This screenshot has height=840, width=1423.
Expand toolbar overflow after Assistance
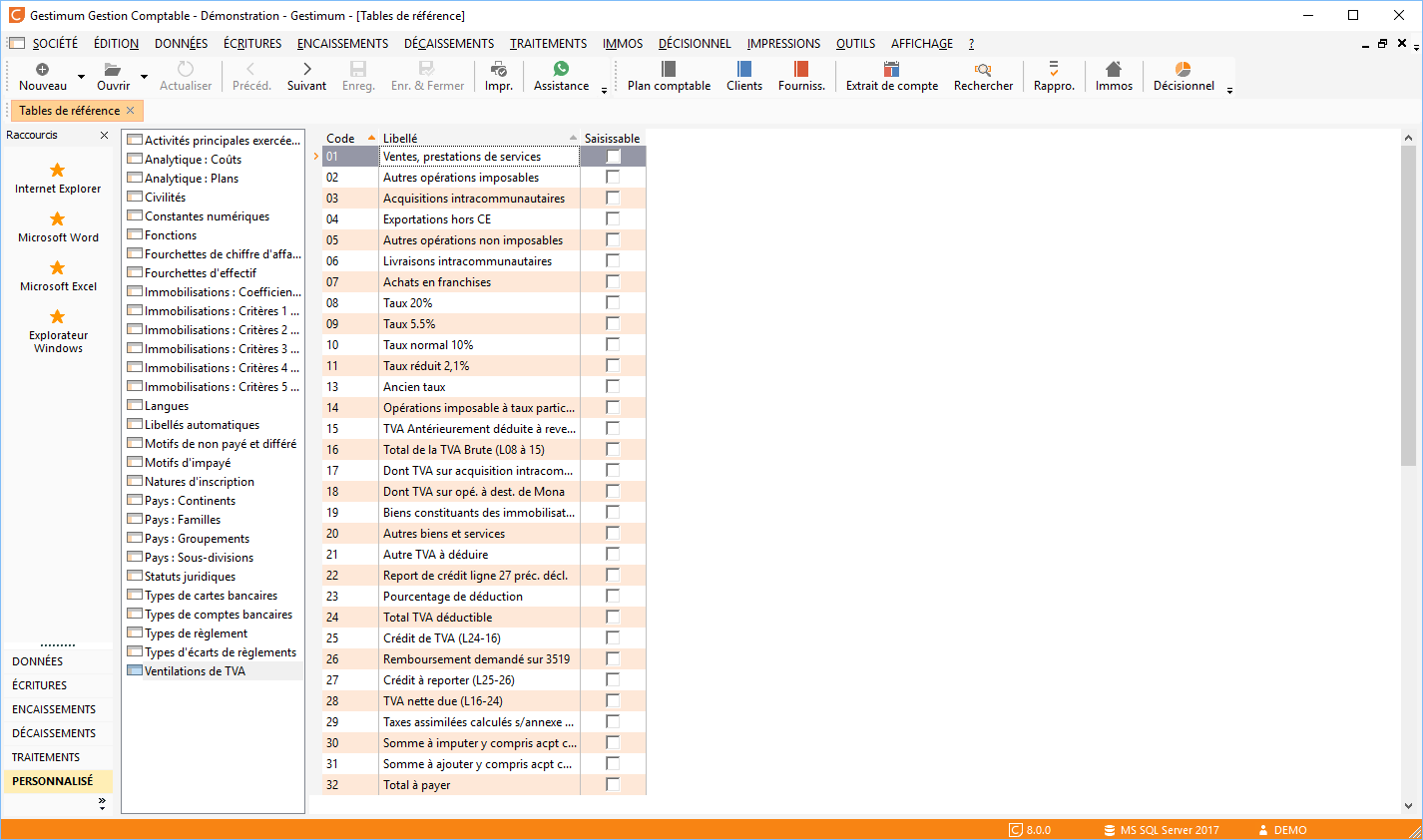coord(604,90)
